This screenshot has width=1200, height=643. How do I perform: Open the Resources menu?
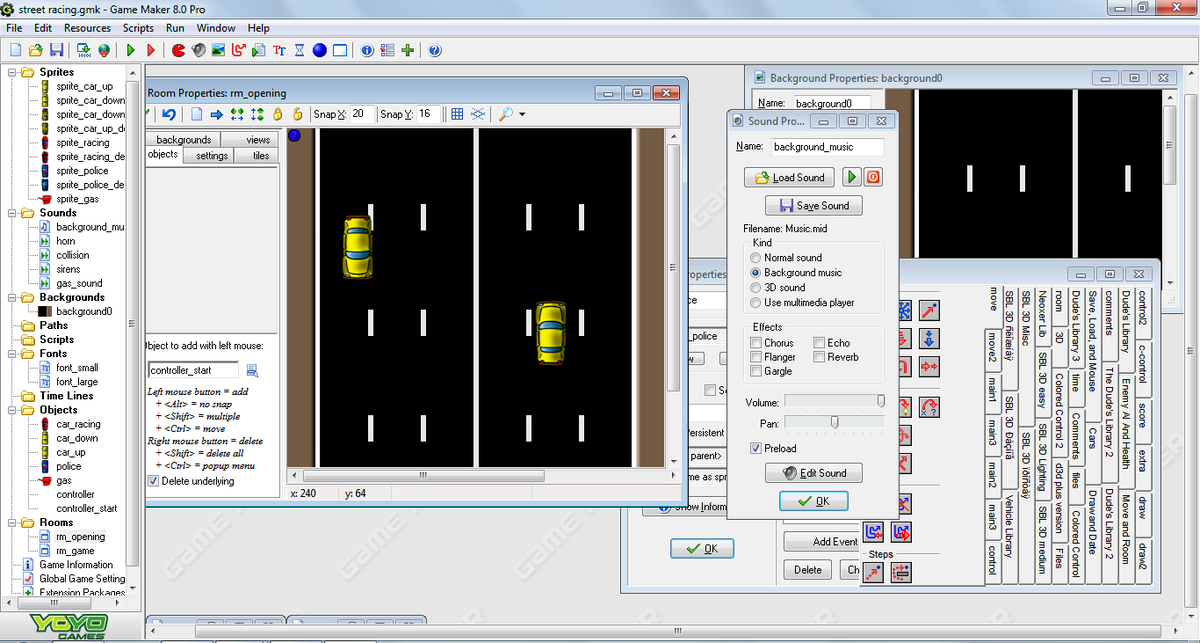(87, 28)
